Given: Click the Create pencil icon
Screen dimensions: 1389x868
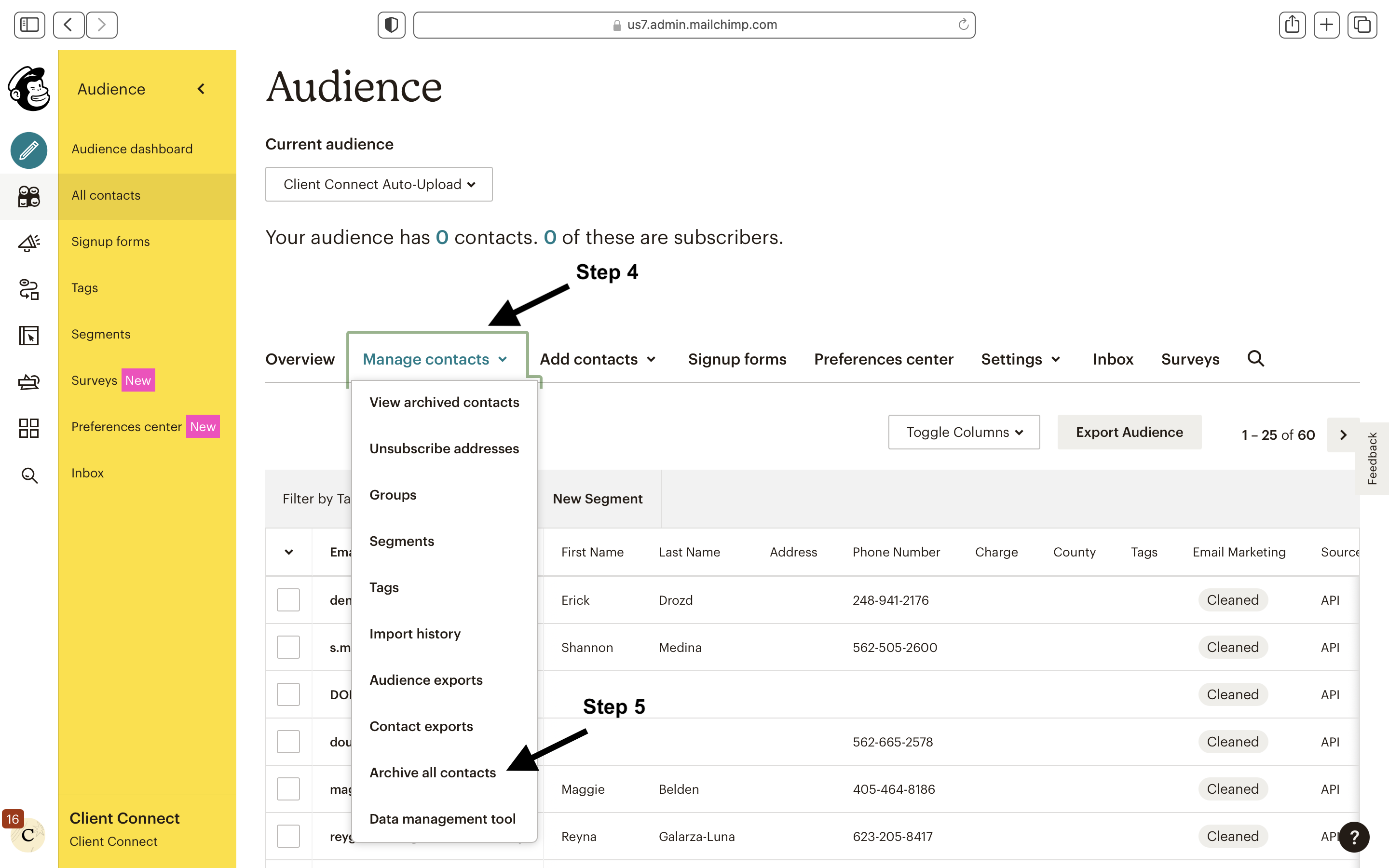Looking at the screenshot, I should point(29,150).
